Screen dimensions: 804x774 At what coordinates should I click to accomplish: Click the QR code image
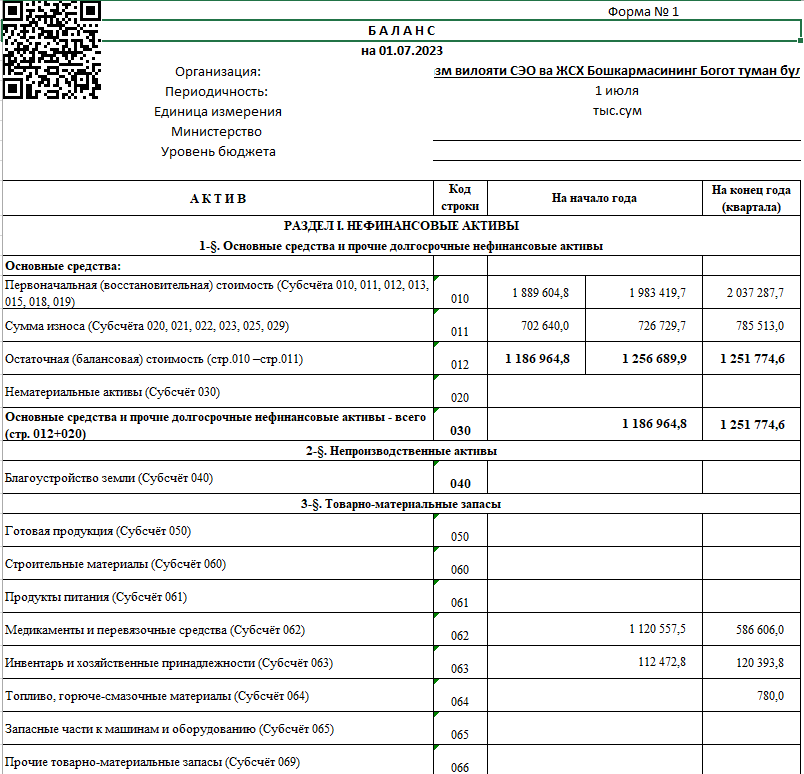(51, 50)
